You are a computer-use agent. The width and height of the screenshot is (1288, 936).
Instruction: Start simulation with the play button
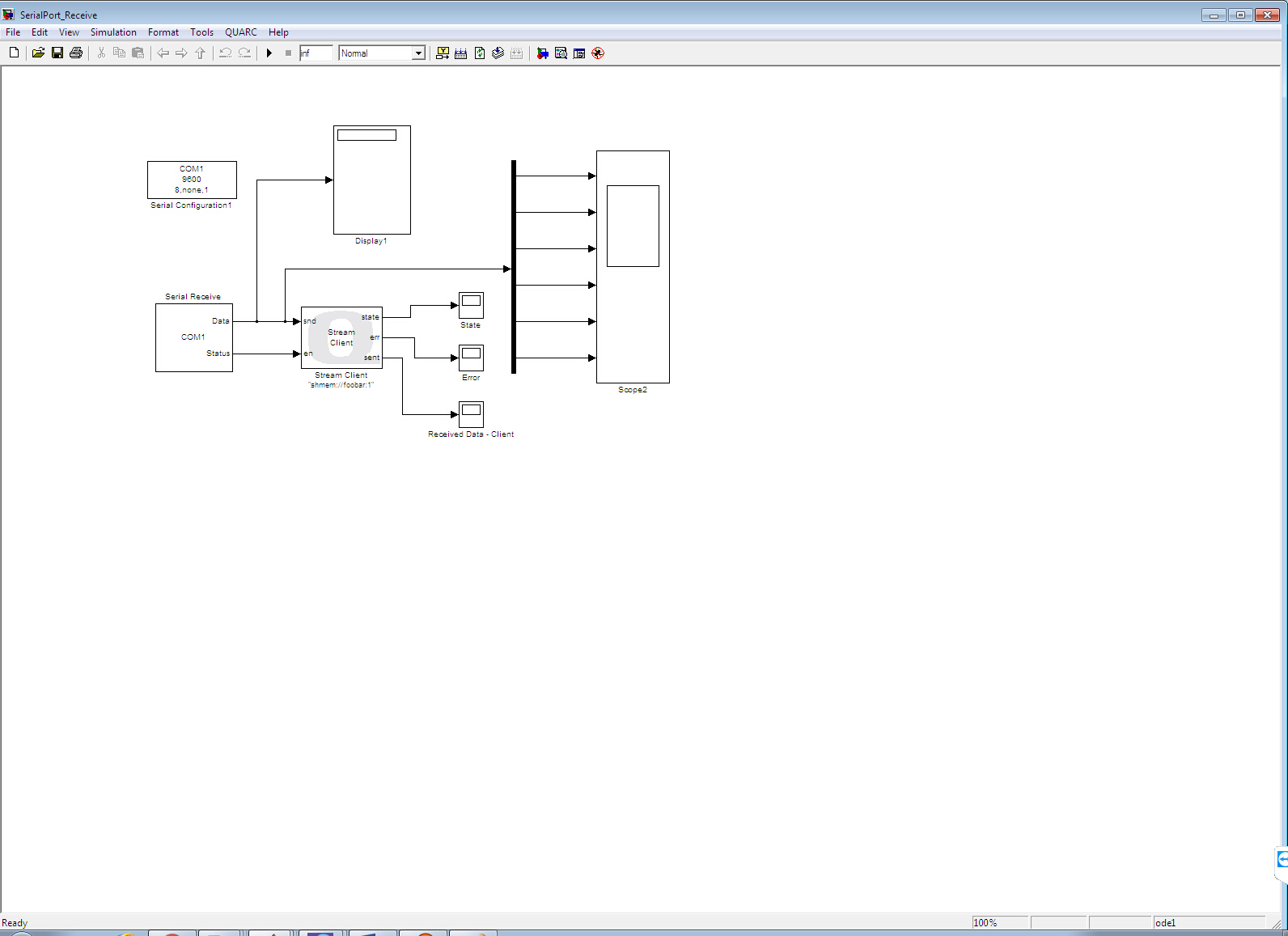click(269, 53)
